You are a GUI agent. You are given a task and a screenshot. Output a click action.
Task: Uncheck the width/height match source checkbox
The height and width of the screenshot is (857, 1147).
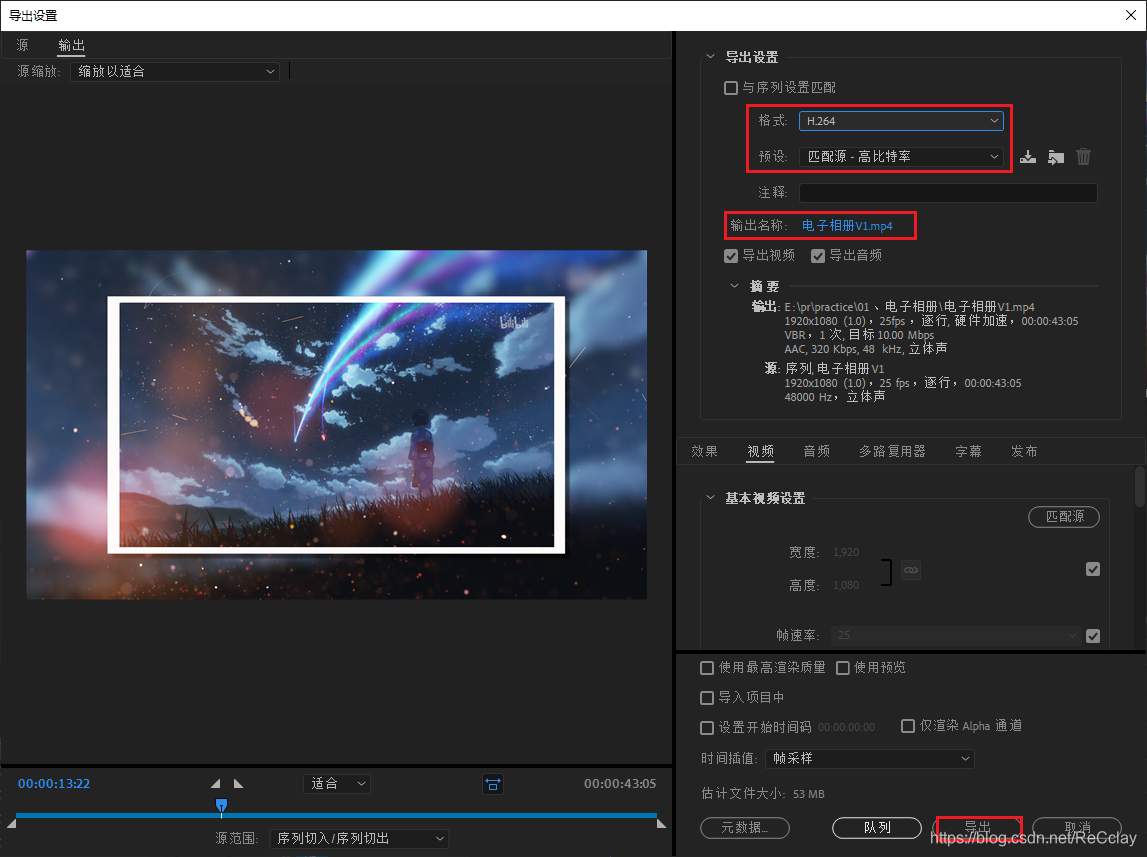[1093, 569]
